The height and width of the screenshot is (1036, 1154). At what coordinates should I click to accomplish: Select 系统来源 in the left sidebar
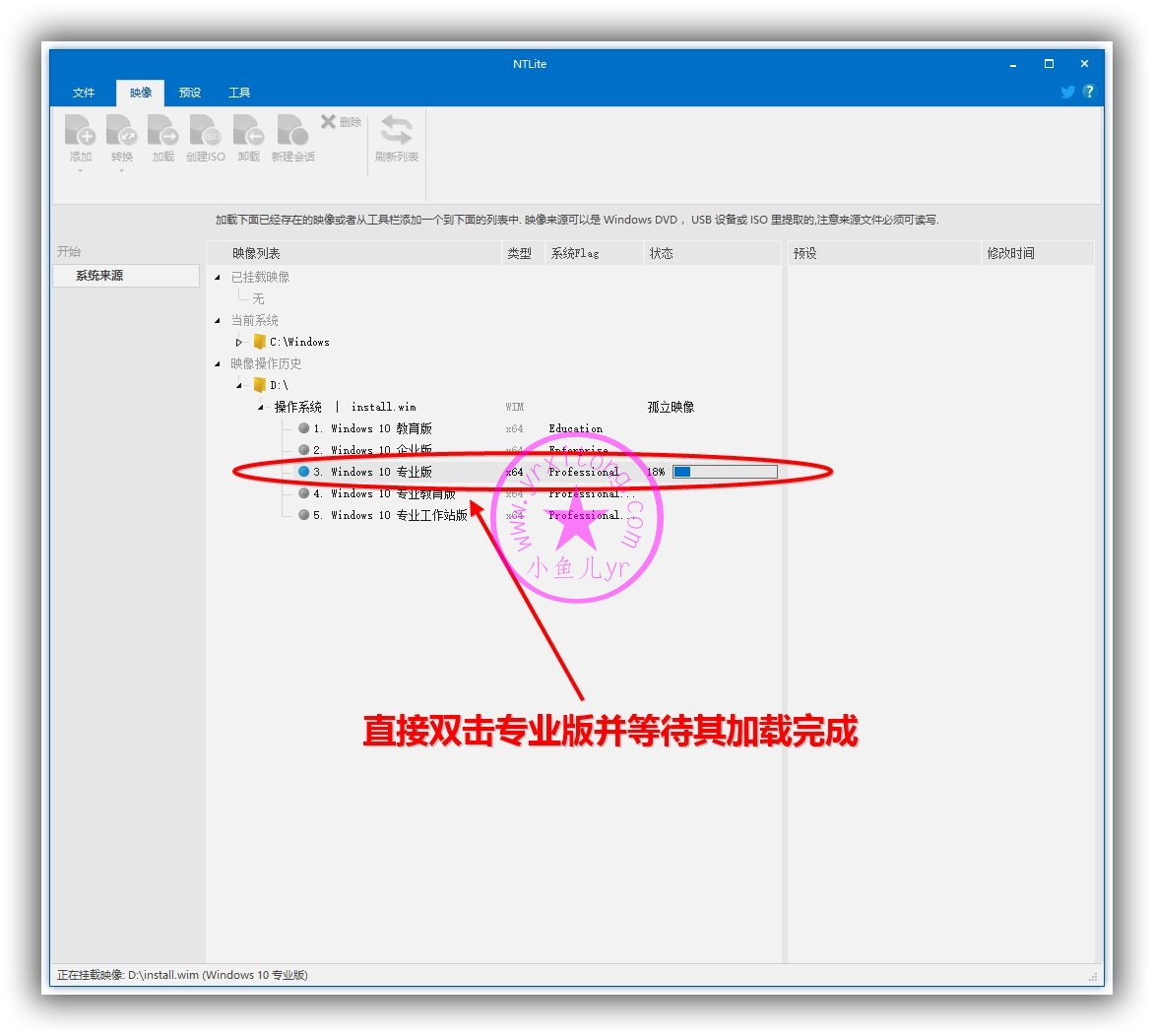[126, 276]
